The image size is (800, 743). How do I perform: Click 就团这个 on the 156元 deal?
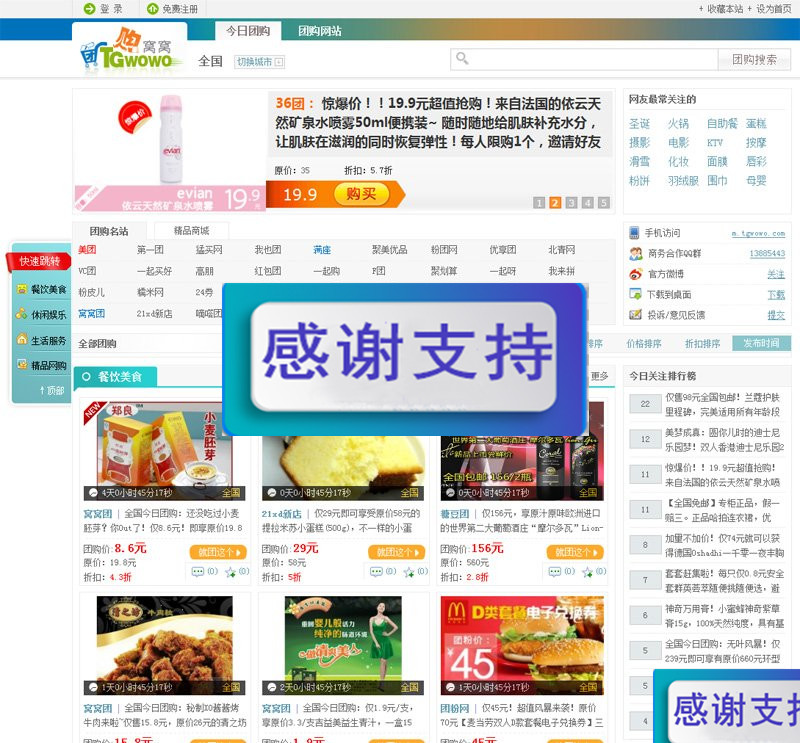[x=575, y=552]
